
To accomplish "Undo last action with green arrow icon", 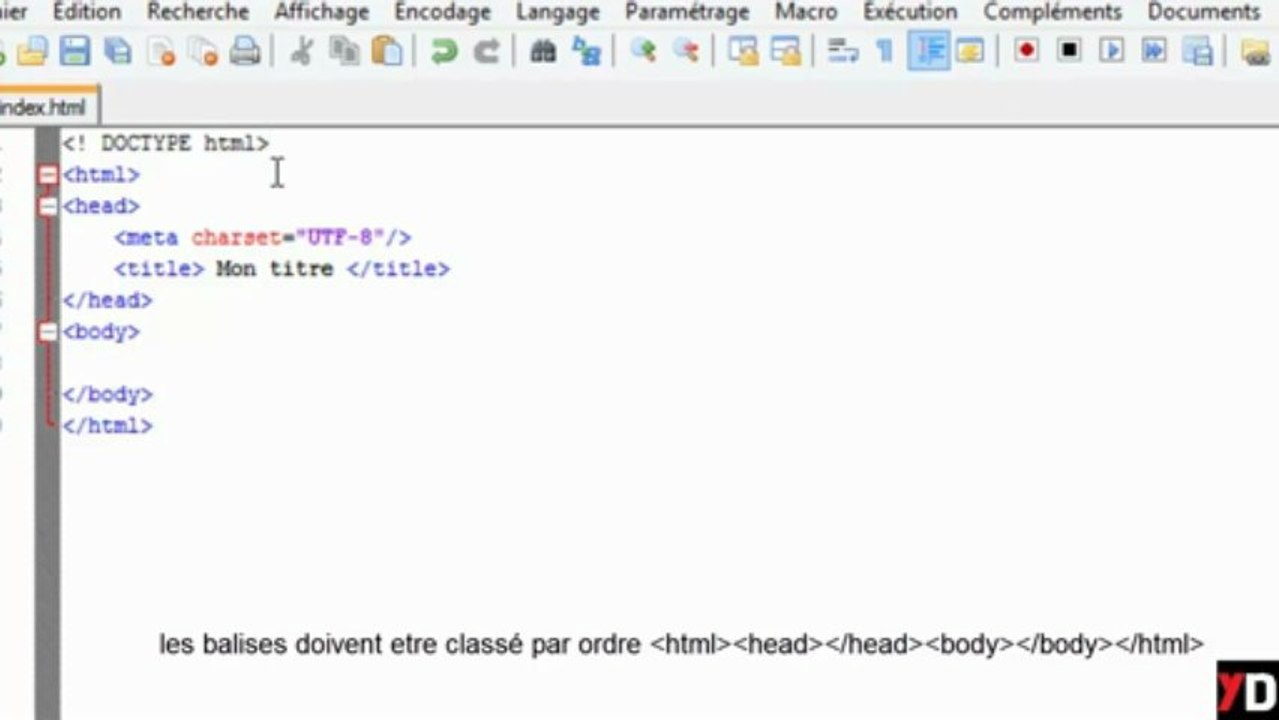I will coord(443,50).
